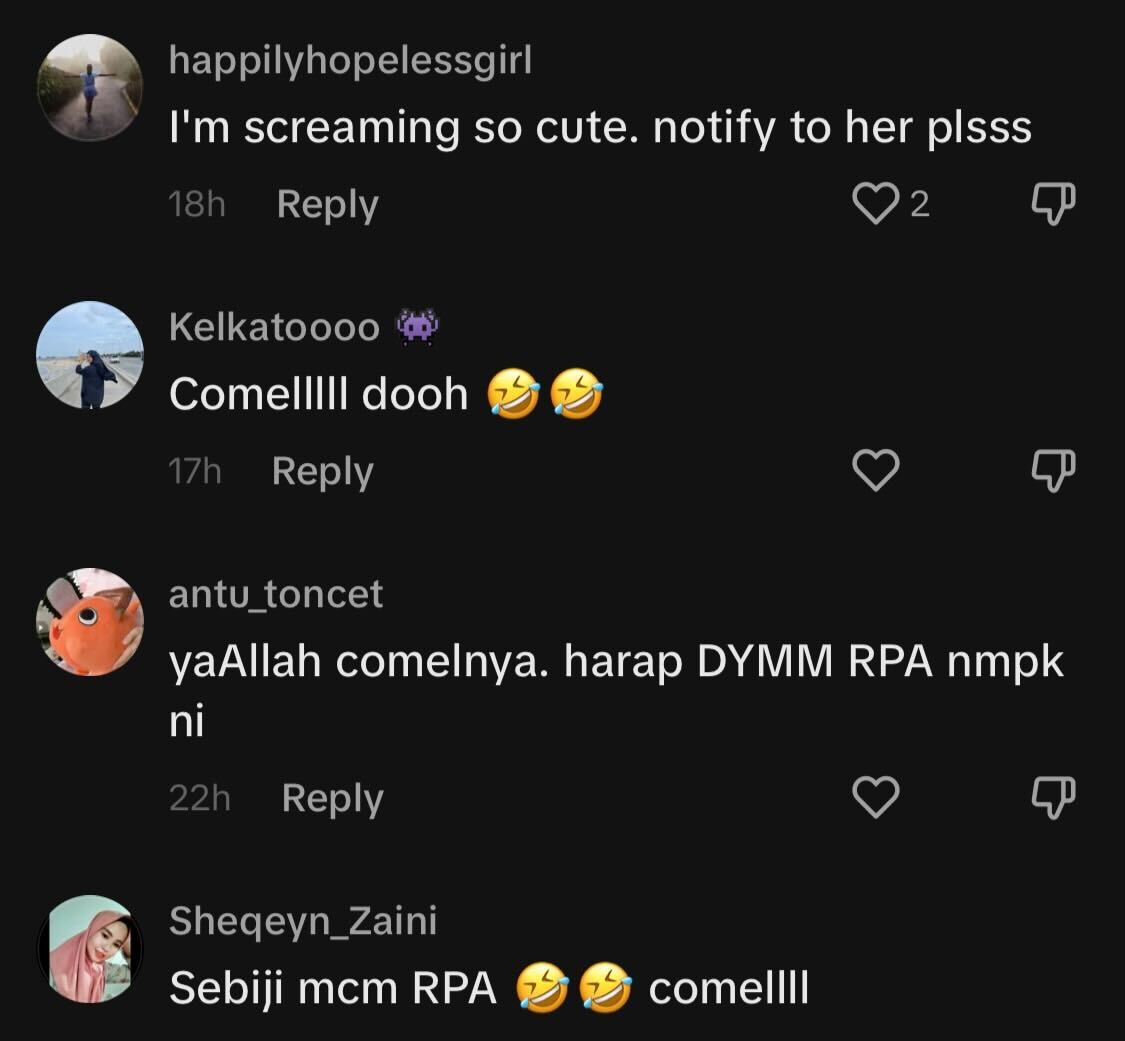Open Sheqeyn_Zaini's profile picture
1125x1041 pixels.
[90, 948]
